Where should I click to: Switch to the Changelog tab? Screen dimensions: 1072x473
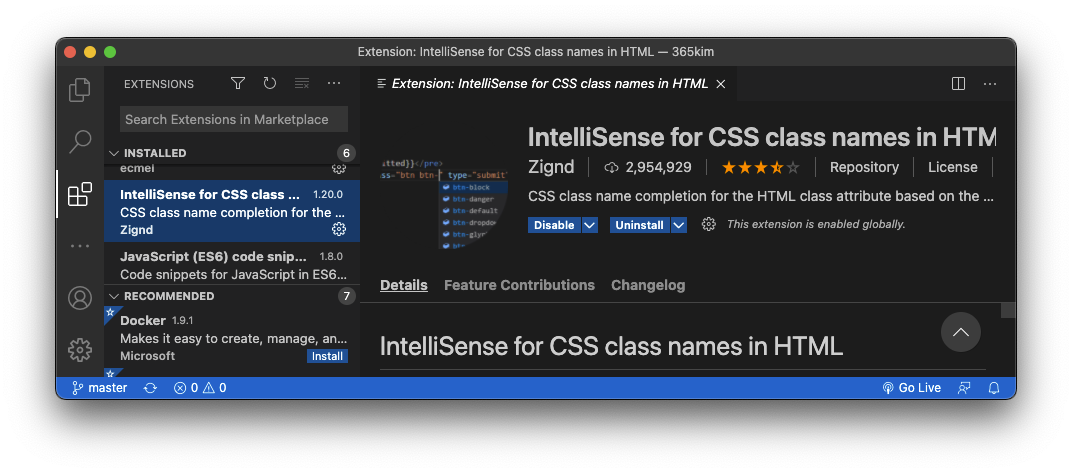tap(648, 285)
